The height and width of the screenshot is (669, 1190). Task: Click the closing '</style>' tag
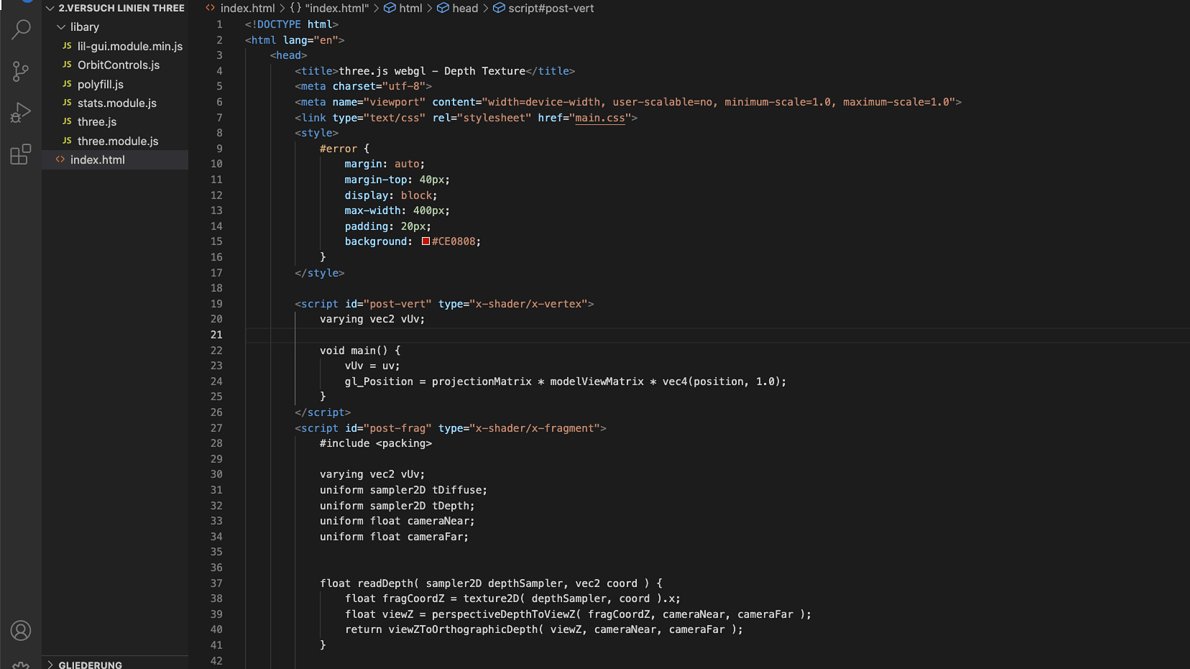[x=320, y=273]
